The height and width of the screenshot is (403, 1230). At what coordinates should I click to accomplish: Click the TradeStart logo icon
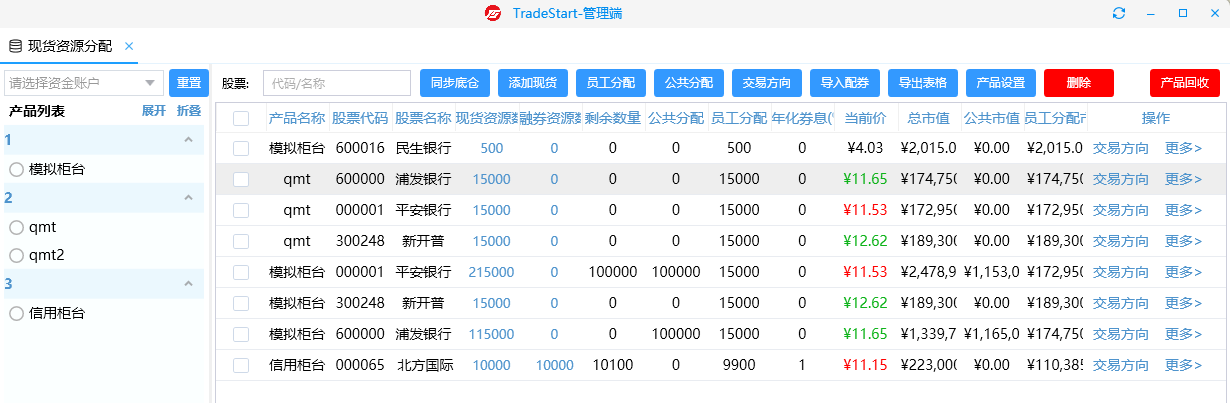click(x=493, y=13)
